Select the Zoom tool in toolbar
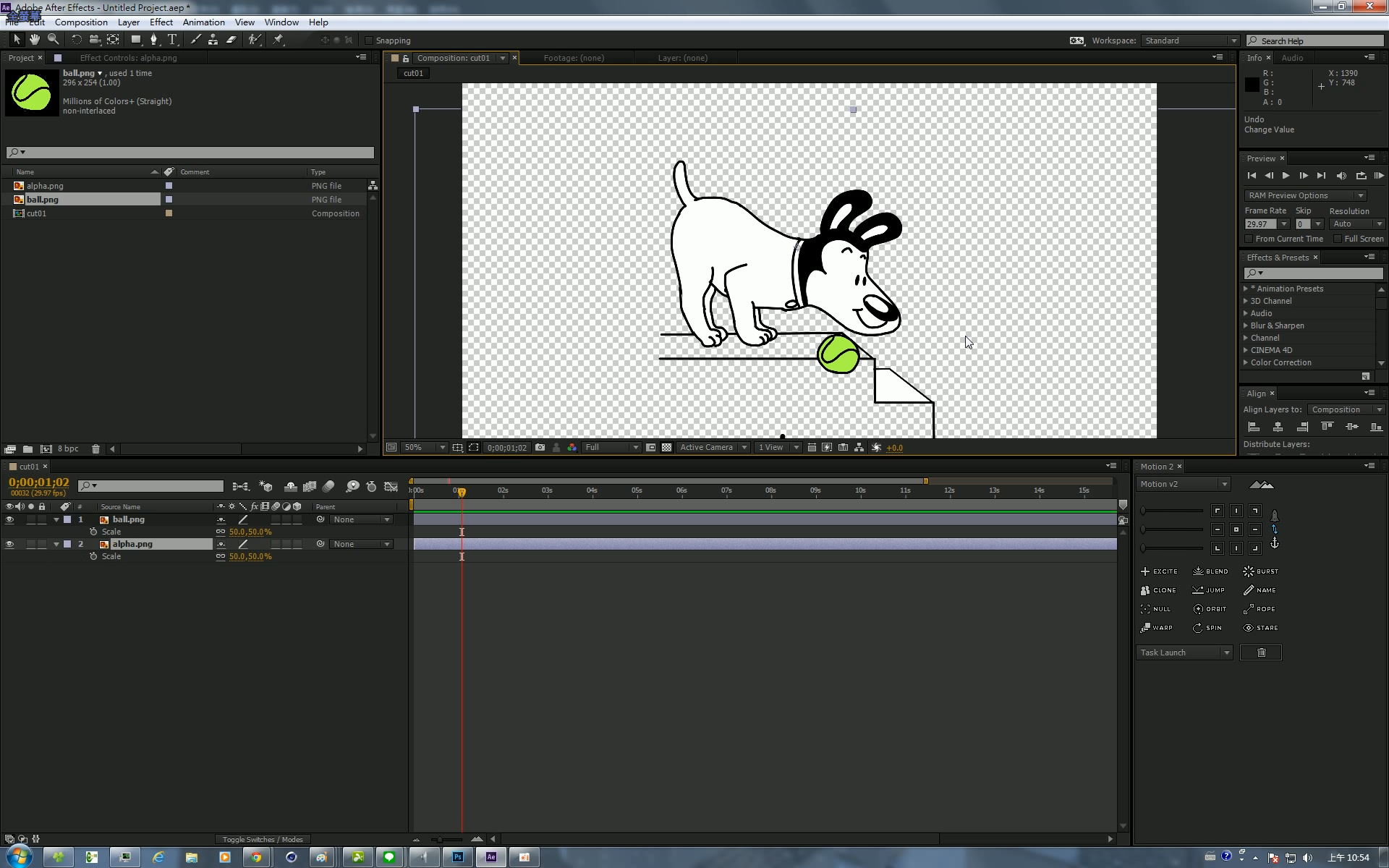The width and height of the screenshot is (1389, 868). [x=53, y=40]
